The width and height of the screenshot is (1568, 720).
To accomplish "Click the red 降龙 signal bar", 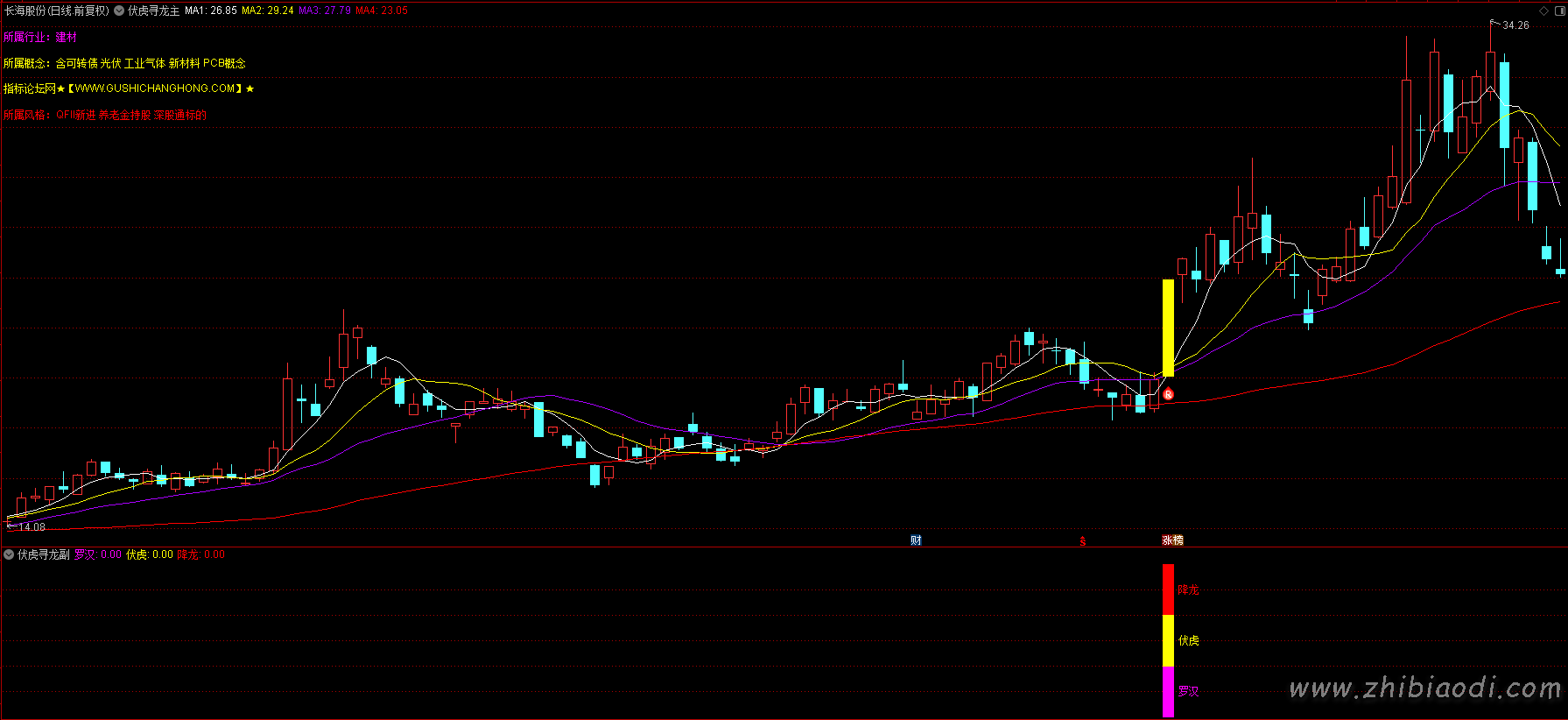I will 1168,589.
